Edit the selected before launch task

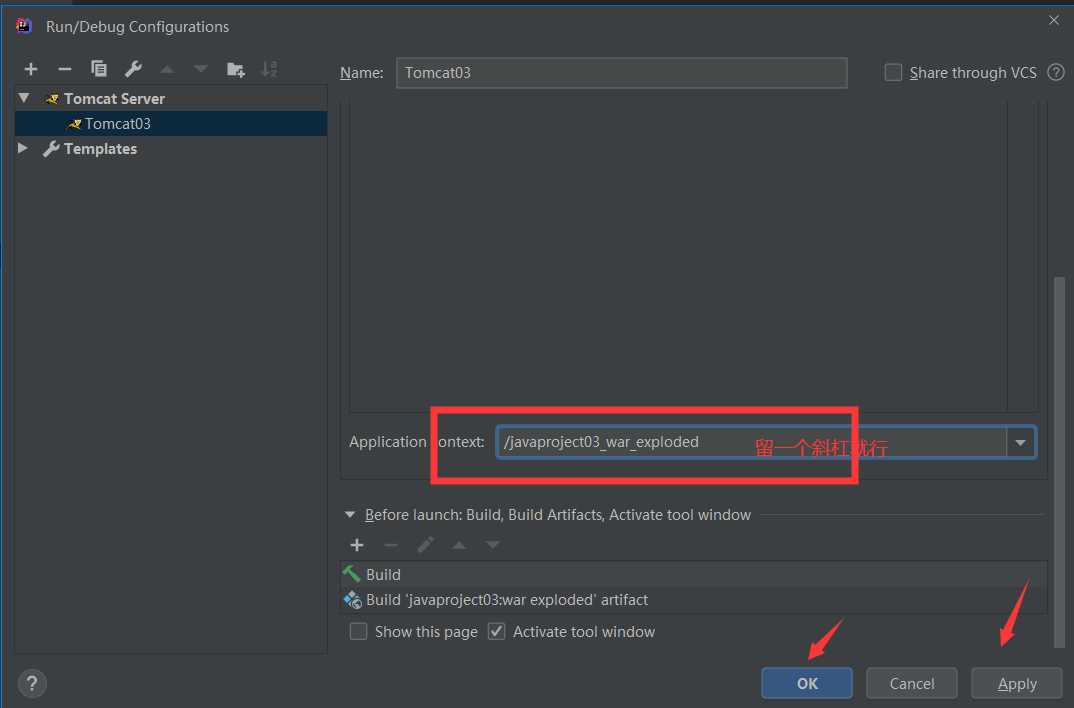point(425,545)
